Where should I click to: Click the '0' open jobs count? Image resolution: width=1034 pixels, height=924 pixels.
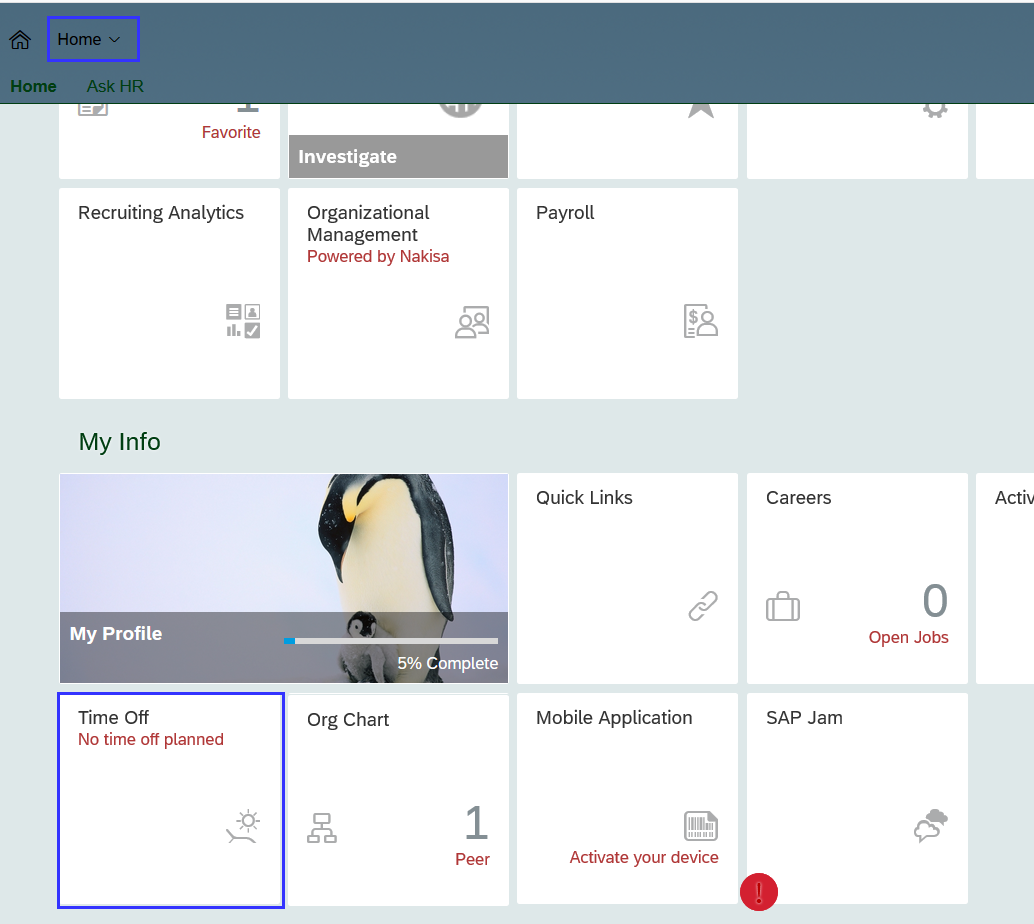click(935, 601)
